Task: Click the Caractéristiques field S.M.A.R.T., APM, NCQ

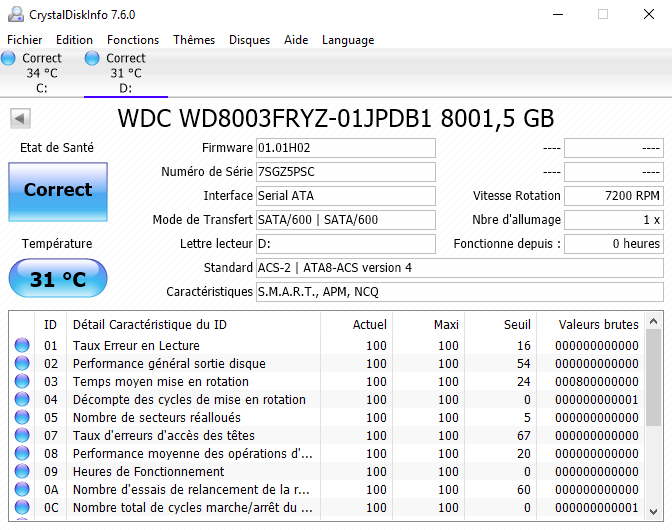Action: (x=460, y=292)
